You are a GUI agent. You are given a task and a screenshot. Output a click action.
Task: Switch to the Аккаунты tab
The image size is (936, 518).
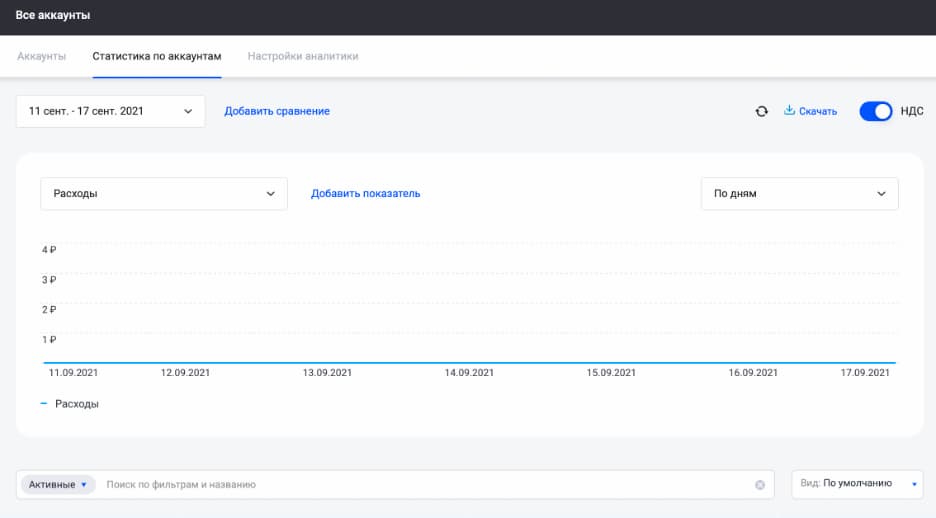pos(42,56)
